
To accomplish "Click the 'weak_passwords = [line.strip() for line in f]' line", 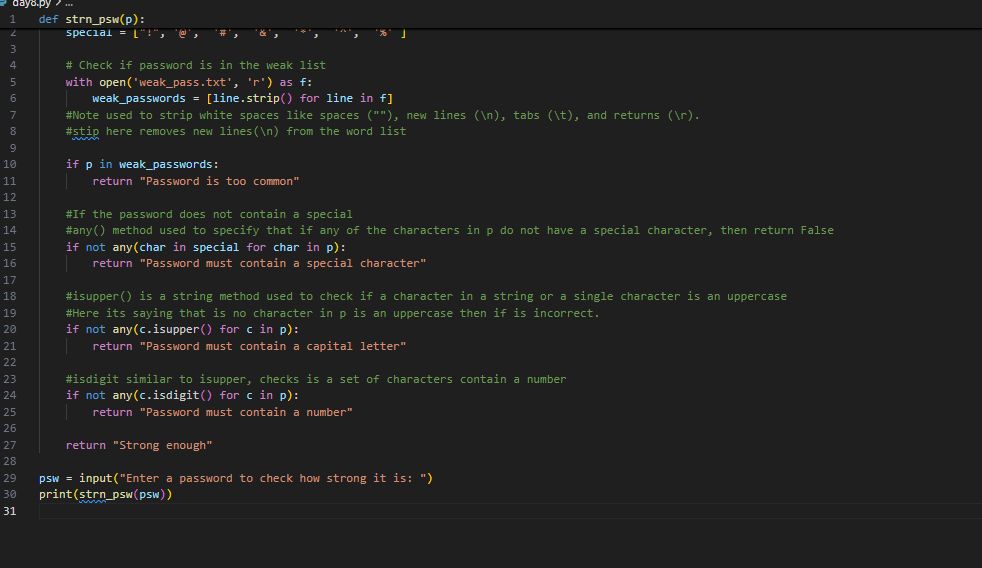I will pos(242,98).
